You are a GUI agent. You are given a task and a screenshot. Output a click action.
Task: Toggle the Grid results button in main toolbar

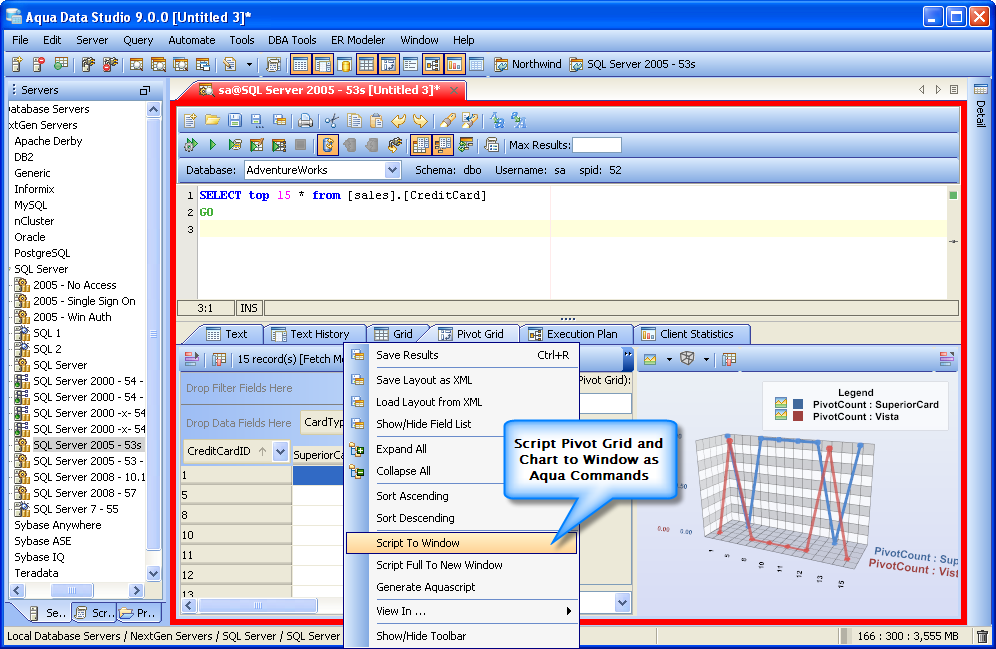tap(367, 64)
